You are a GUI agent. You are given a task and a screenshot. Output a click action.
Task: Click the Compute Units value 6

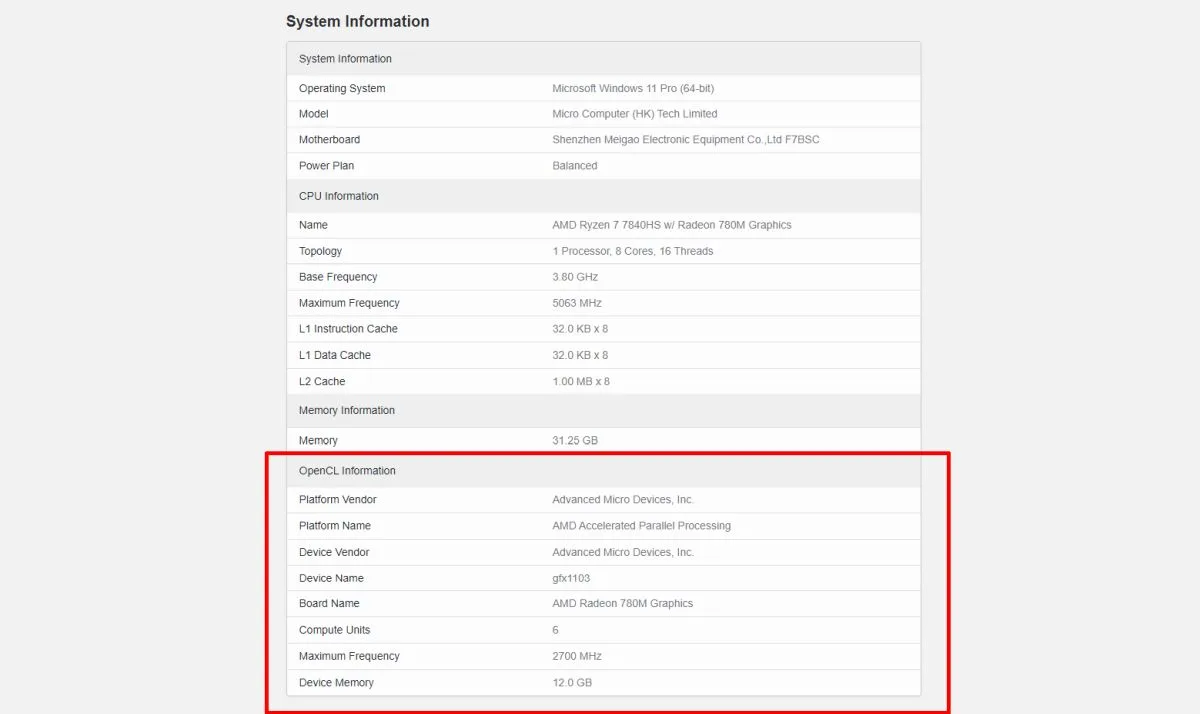(555, 630)
